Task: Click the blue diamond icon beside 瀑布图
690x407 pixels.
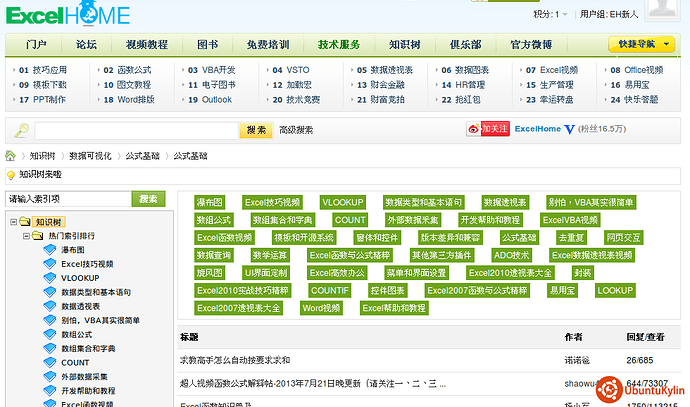Action: click(x=51, y=250)
